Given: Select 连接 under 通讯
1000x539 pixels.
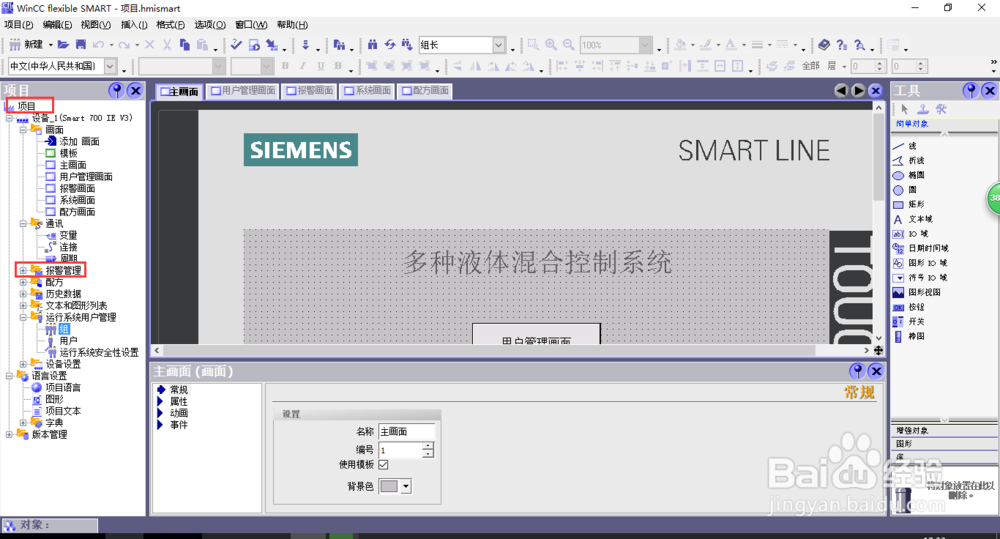Looking at the screenshot, I should pos(68,247).
